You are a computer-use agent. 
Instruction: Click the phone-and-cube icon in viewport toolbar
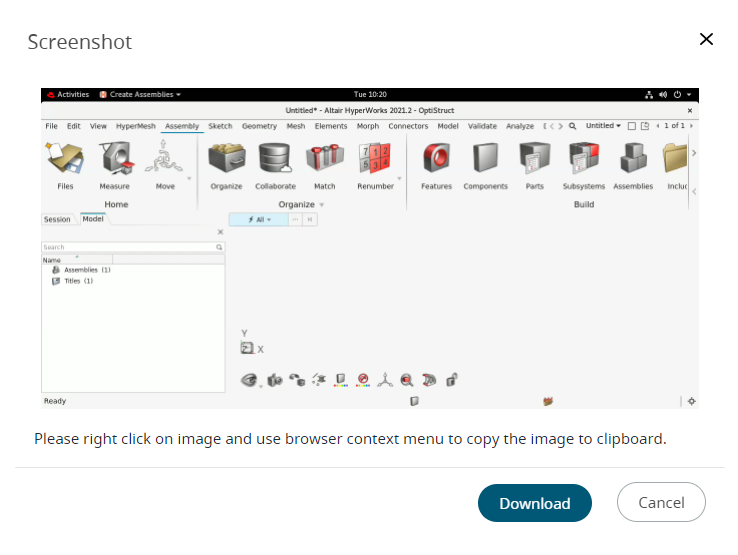(297, 380)
